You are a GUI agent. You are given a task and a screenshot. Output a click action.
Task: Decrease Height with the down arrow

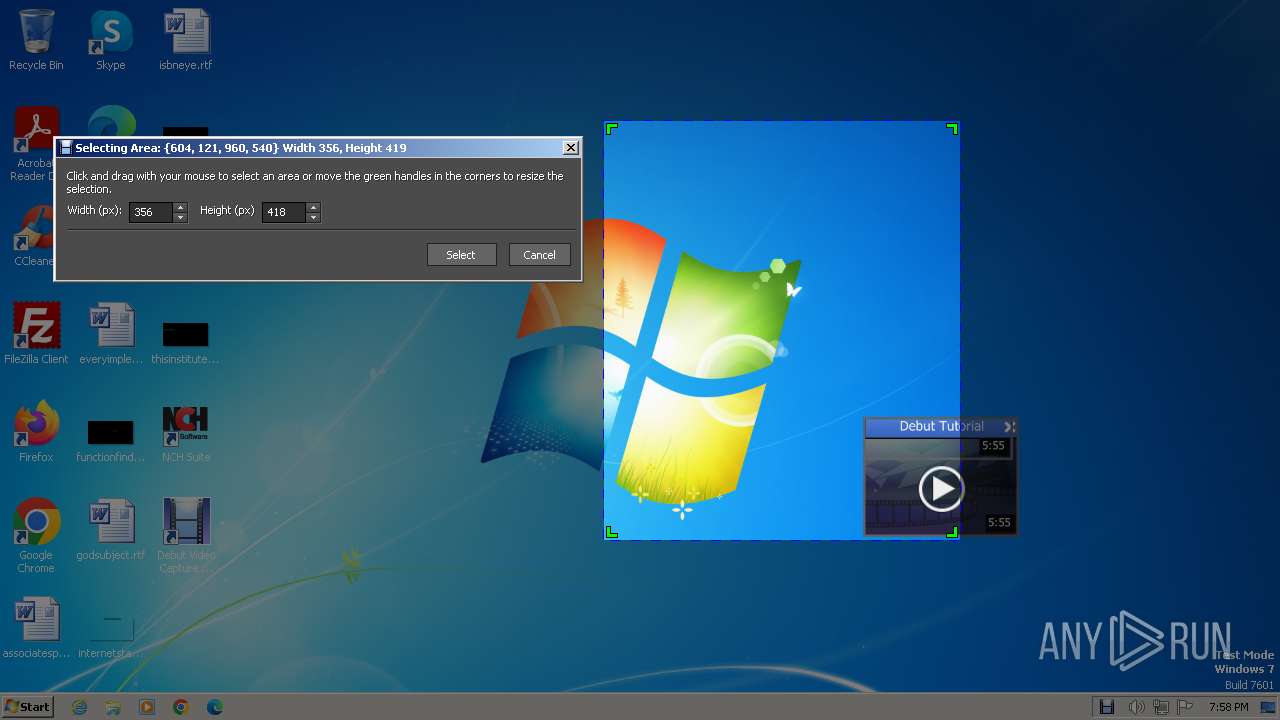[313, 217]
